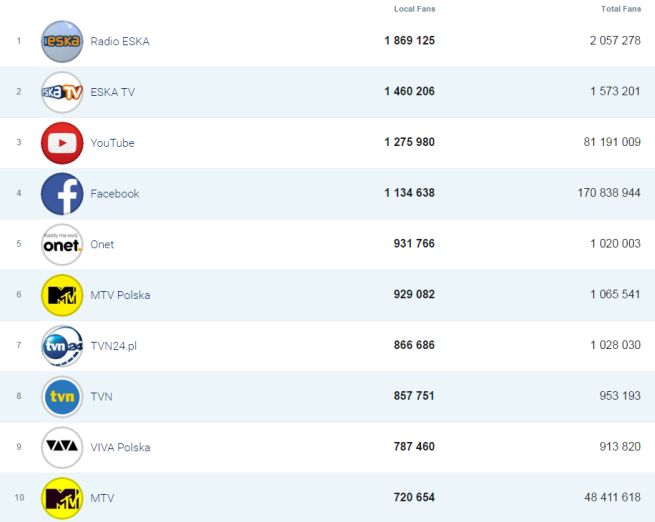
Task: Click the MTV logo in row ten
Action: 62,498
